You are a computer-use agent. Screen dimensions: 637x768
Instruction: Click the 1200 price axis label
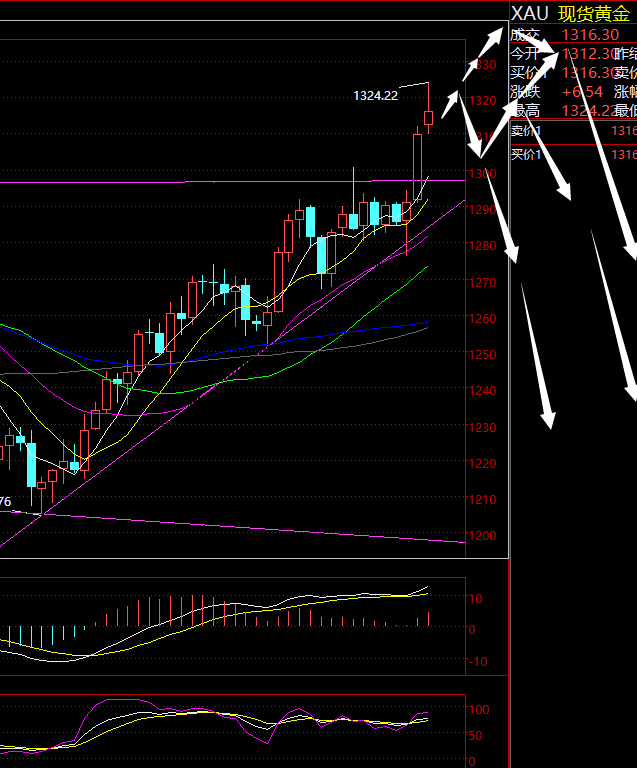click(x=483, y=536)
